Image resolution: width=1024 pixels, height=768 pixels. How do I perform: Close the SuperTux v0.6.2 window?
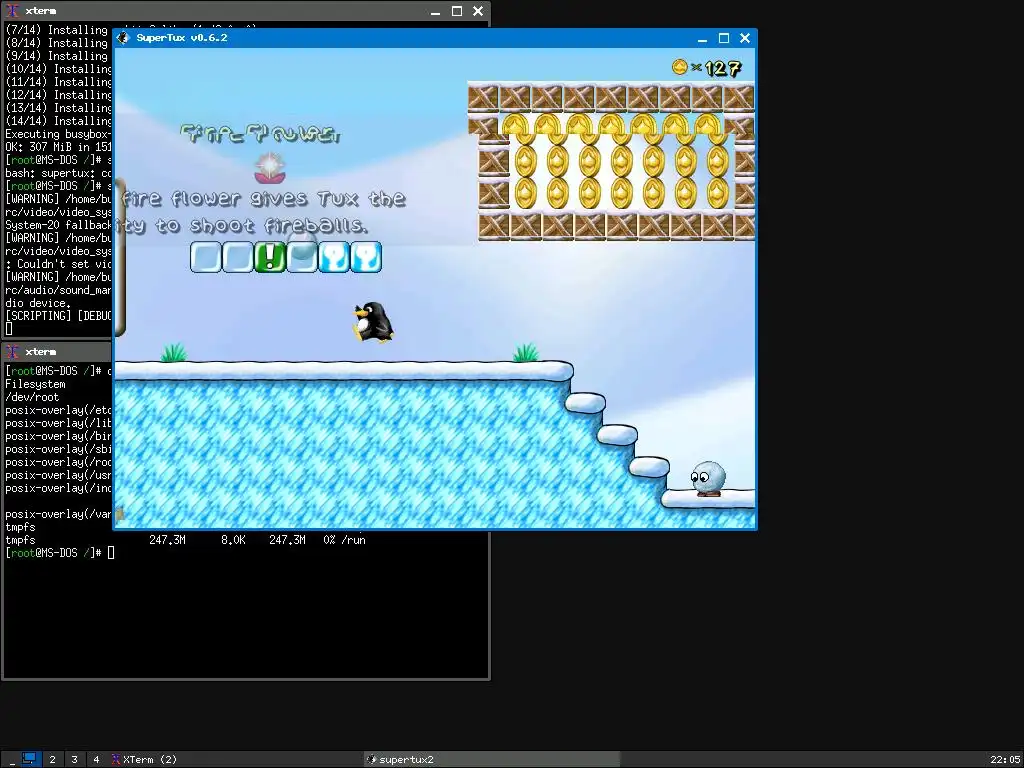(x=745, y=39)
